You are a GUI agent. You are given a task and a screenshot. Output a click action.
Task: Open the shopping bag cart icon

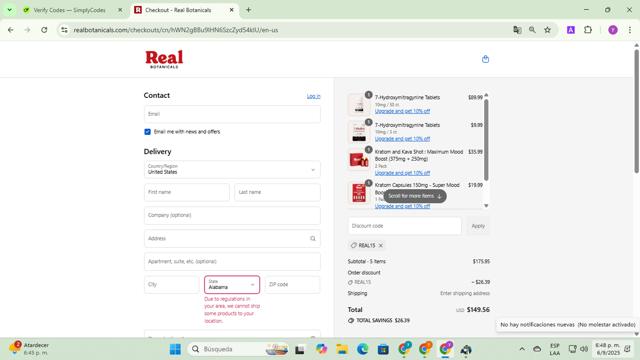point(485,59)
